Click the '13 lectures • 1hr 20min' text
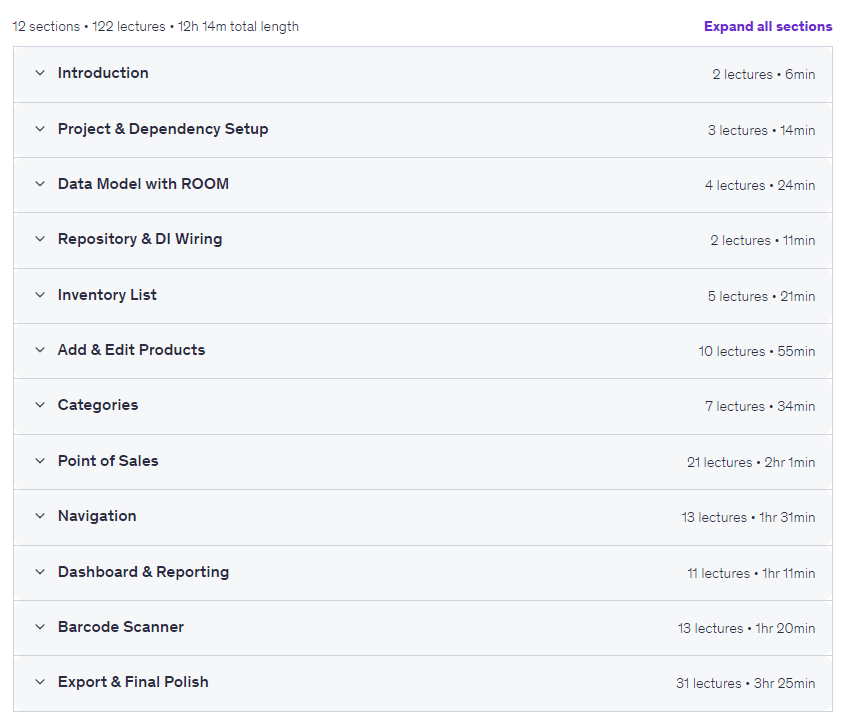Image resolution: width=843 pixels, height=721 pixels. click(x=746, y=628)
